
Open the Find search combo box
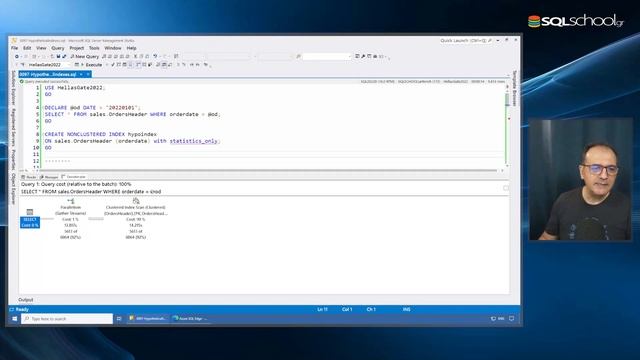327,57
